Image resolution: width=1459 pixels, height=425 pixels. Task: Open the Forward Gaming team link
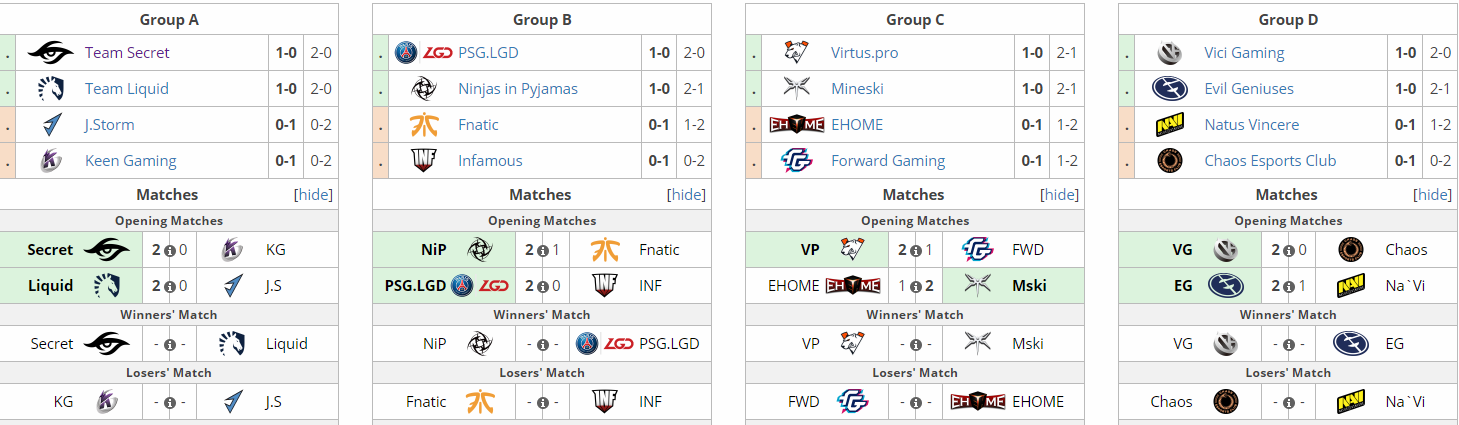pyautogui.click(x=888, y=161)
